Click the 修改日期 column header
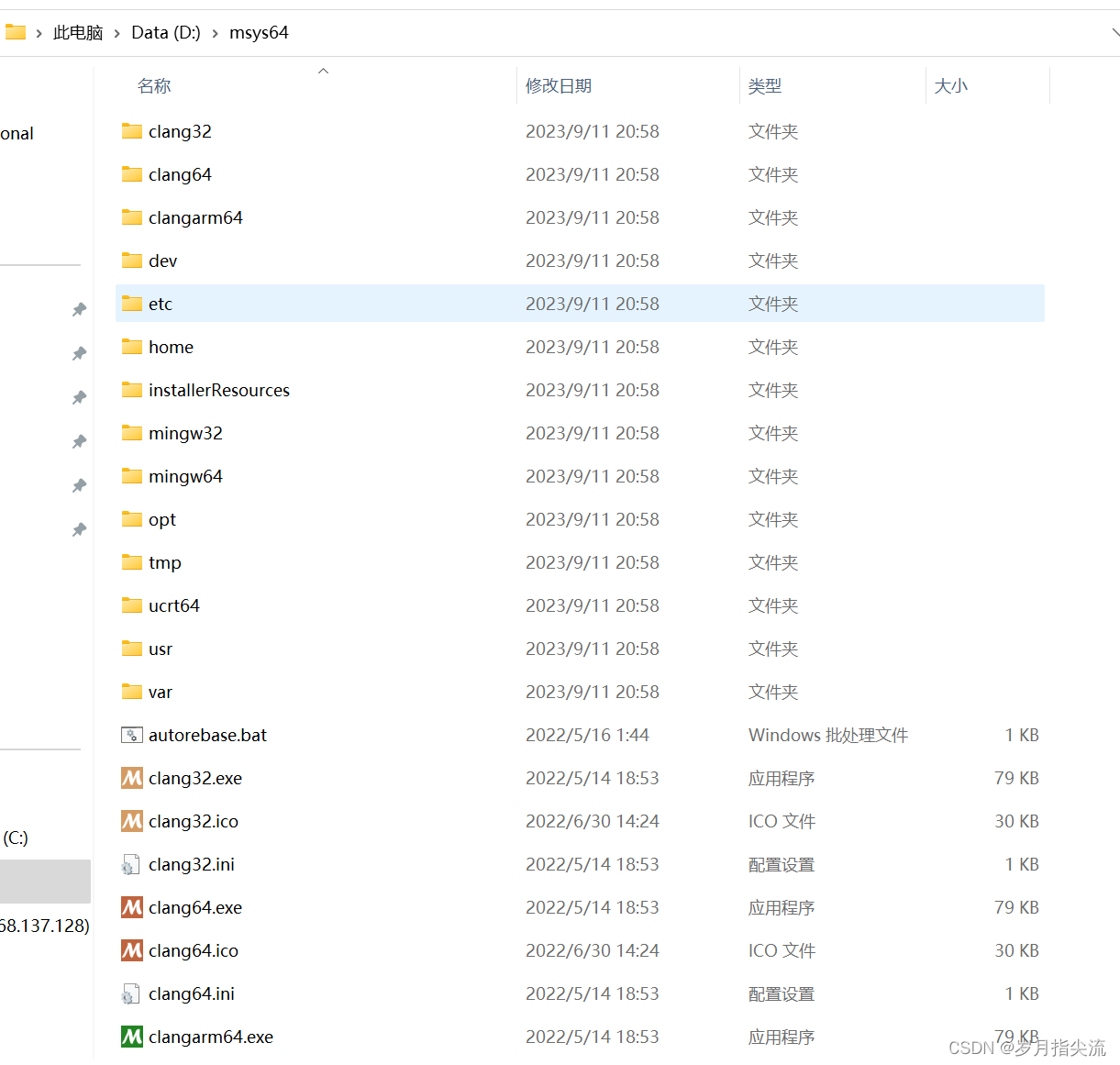The height and width of the screenshot is (1065, 1120). tap(558, 85)
